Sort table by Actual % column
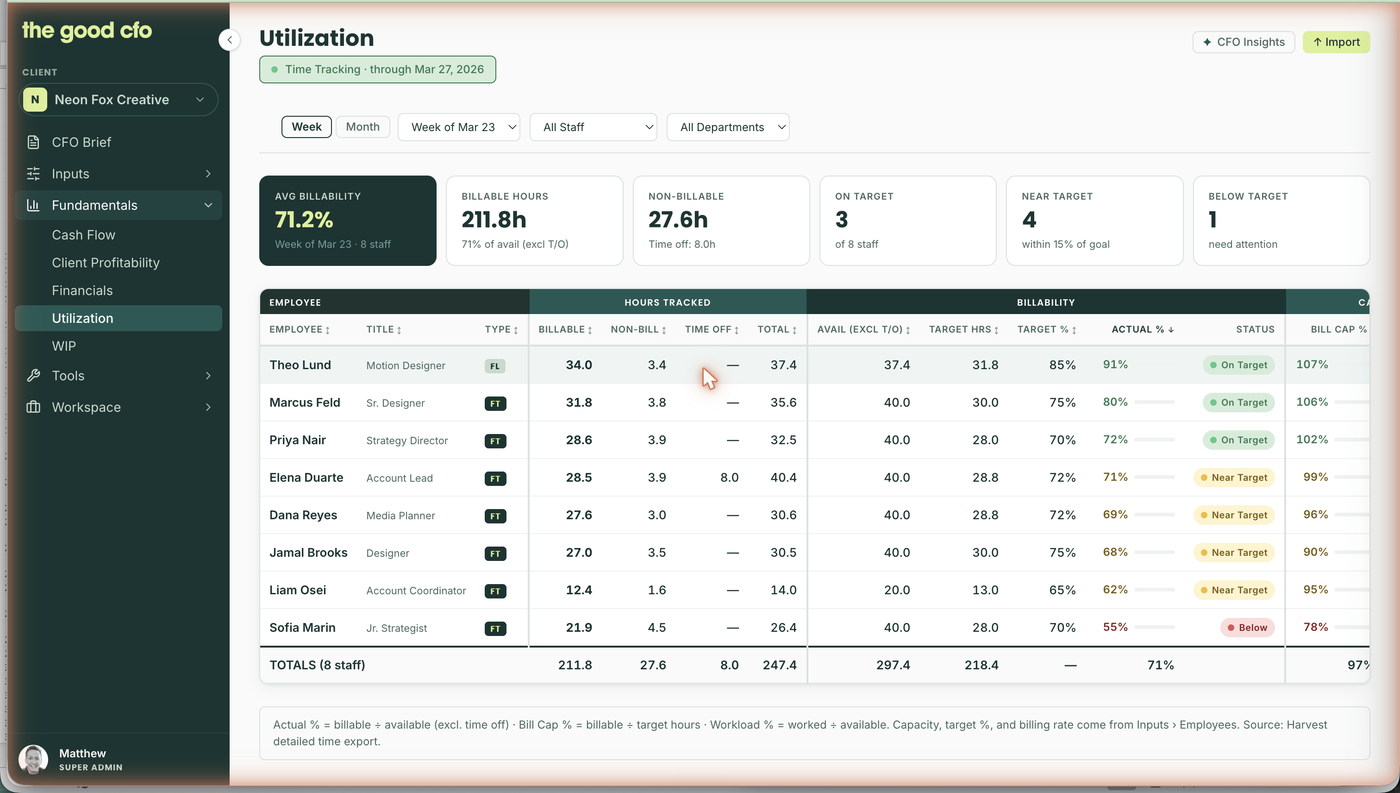 pyautogui.click(x=1143, y=329)
